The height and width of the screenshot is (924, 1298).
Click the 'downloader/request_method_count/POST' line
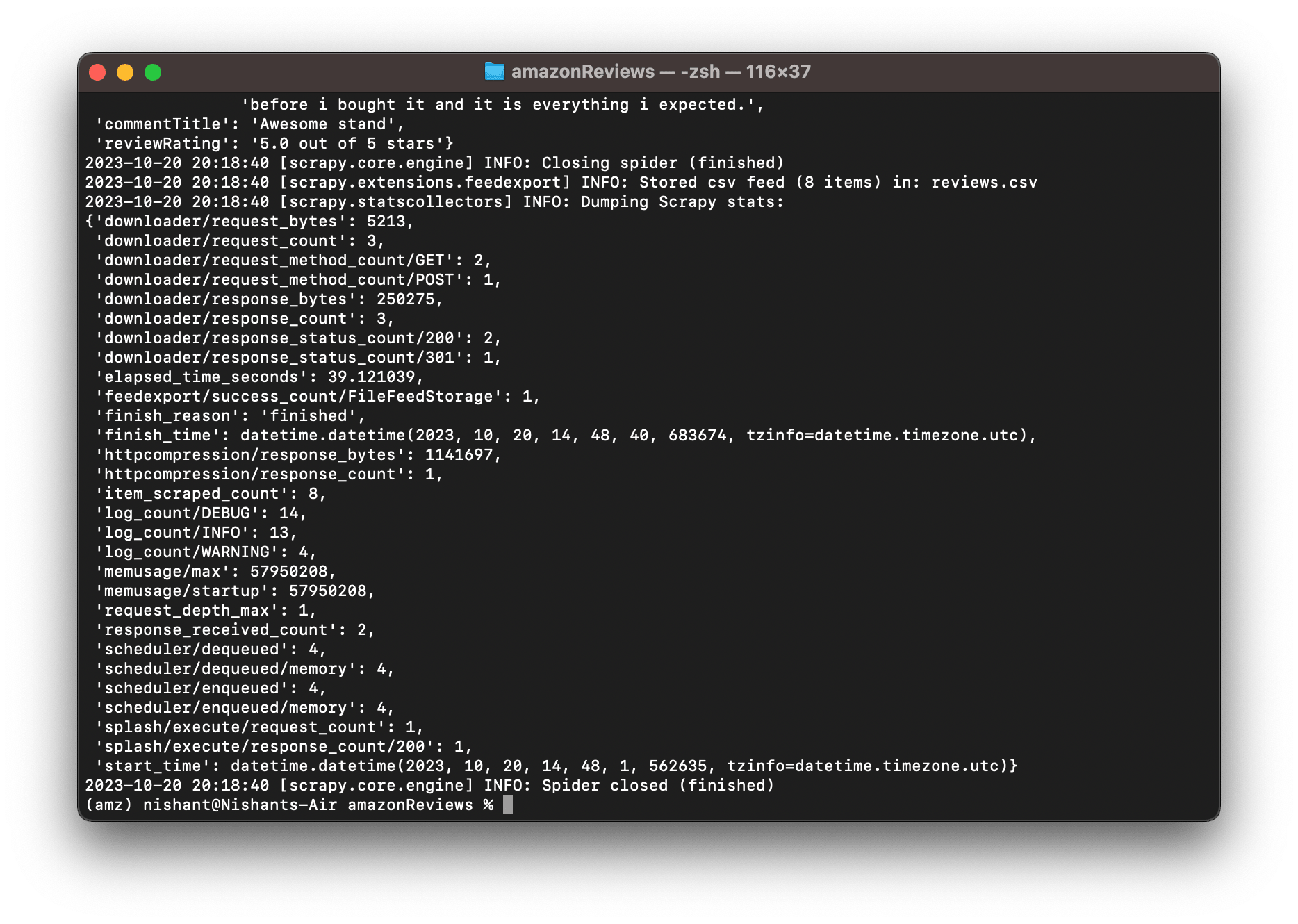coord(298,280)
